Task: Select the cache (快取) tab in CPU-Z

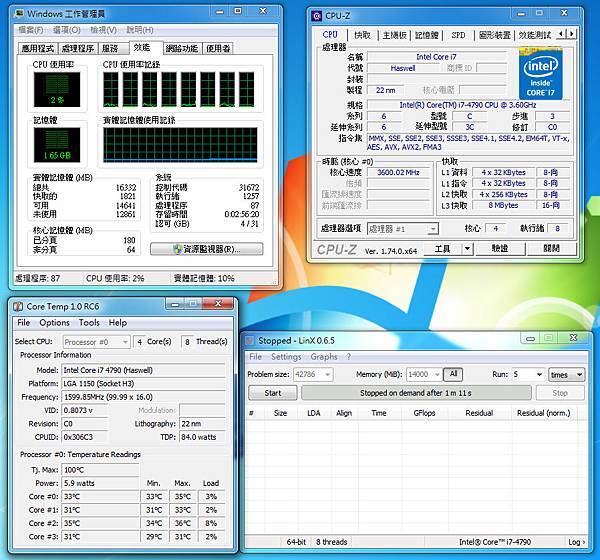Action: (362, 35)
